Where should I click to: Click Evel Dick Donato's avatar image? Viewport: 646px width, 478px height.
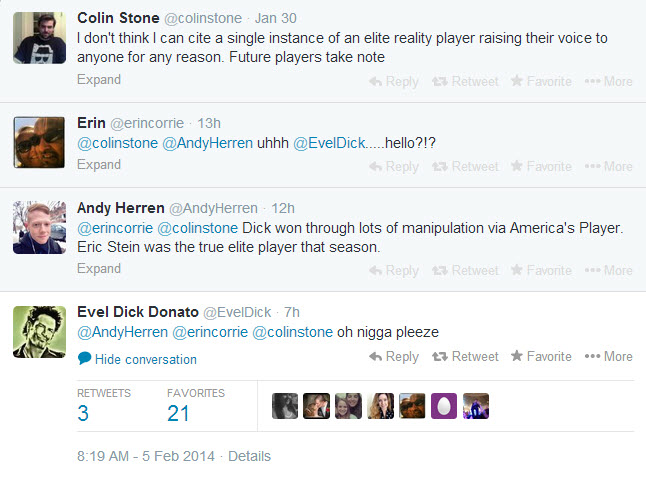40,331
